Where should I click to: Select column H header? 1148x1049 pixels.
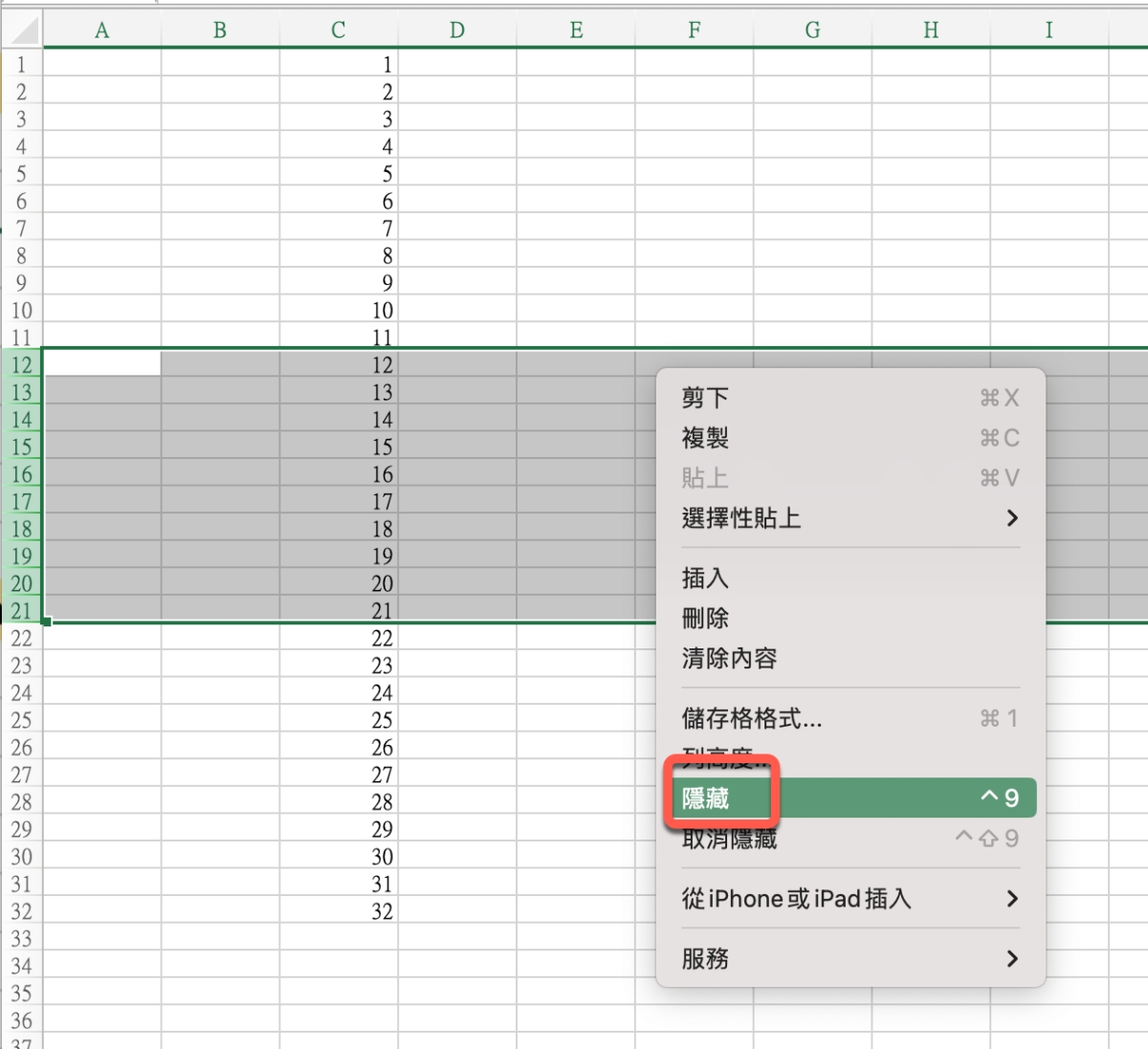pyautogui.click(x=932, y=31)
